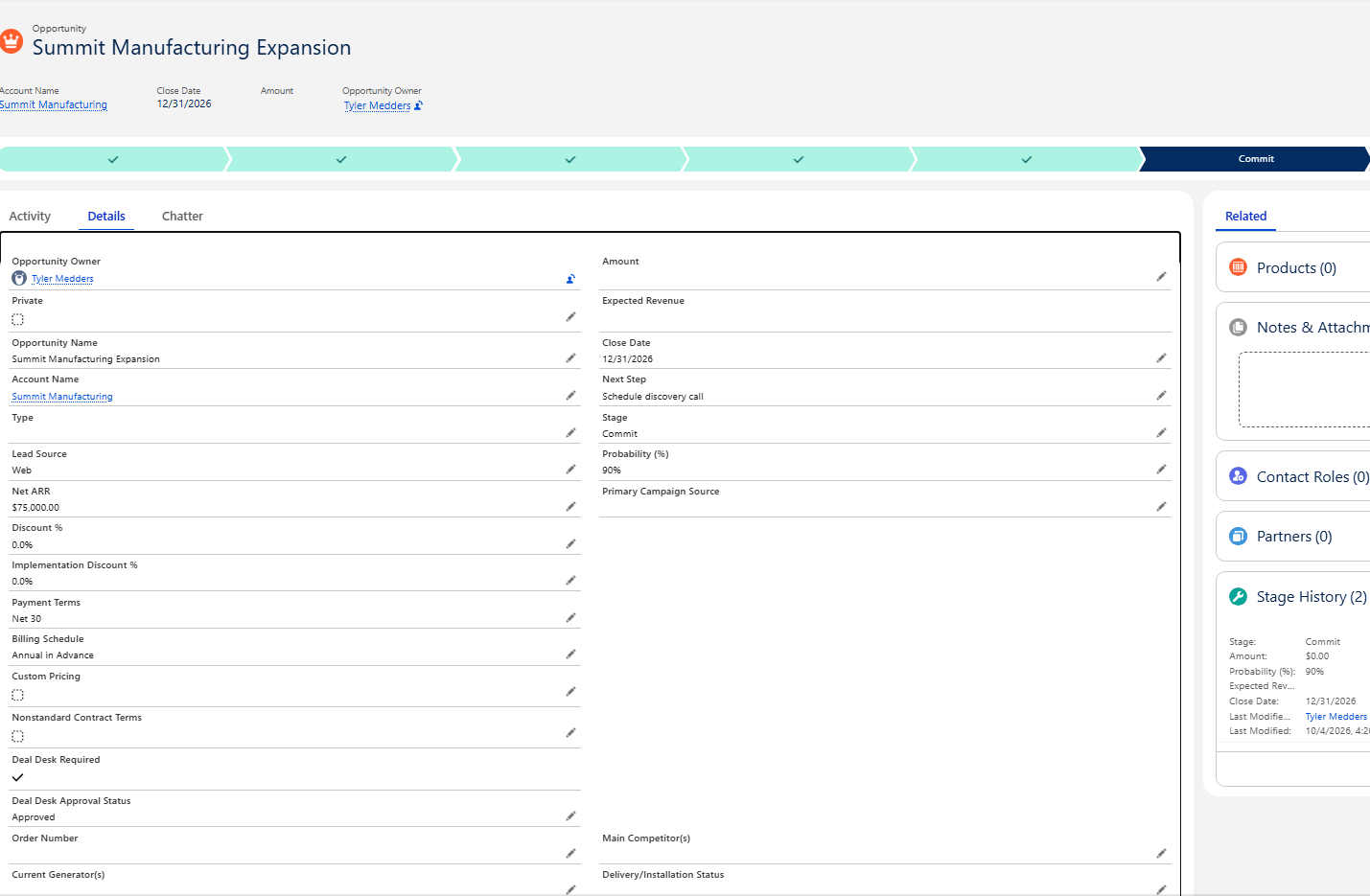Viewport: 1370px width, 896px height.
Task: Select the Commit stage in path
Action: [1255, 159]
